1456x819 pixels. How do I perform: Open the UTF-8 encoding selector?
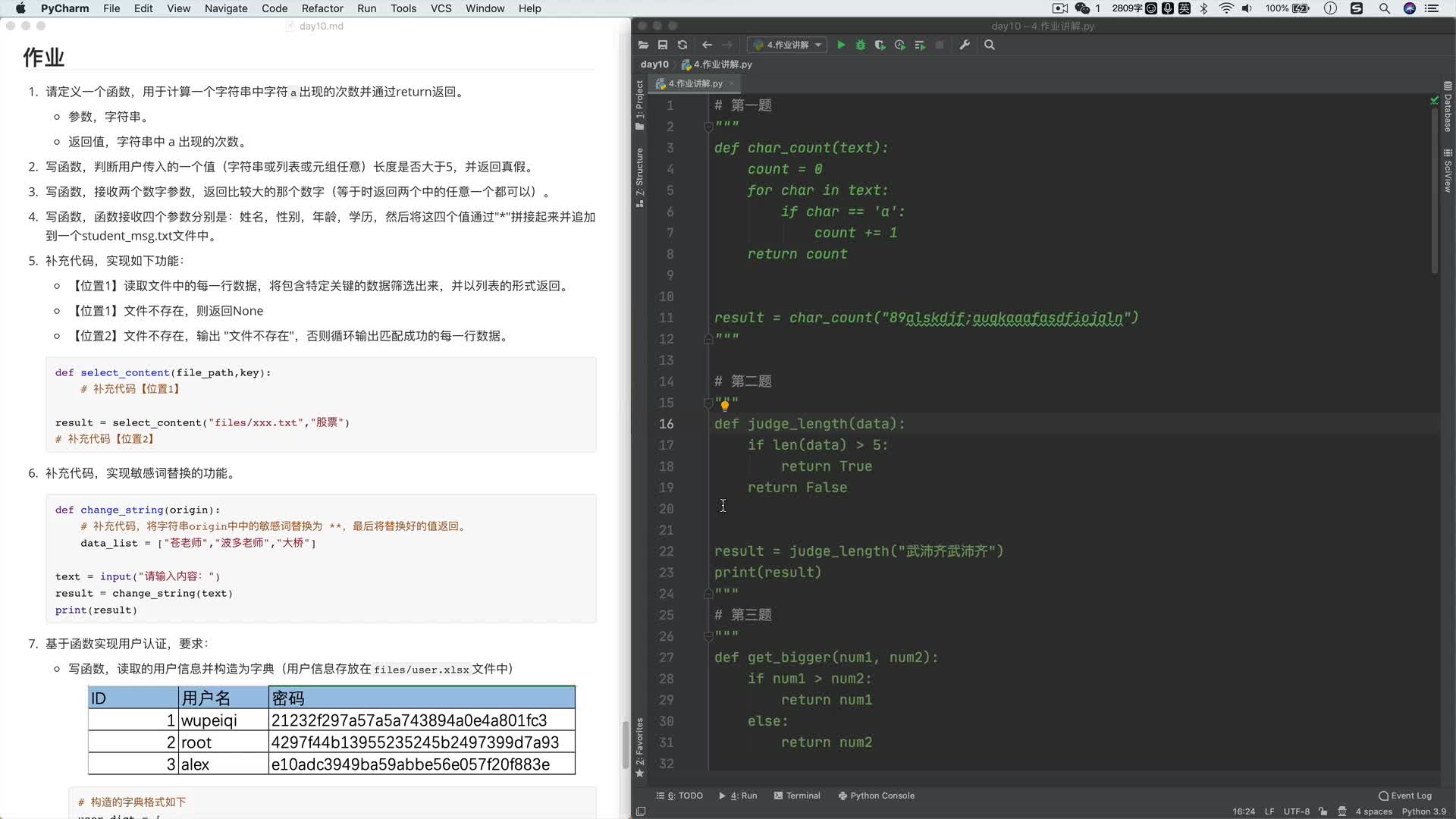(1296, 811)
